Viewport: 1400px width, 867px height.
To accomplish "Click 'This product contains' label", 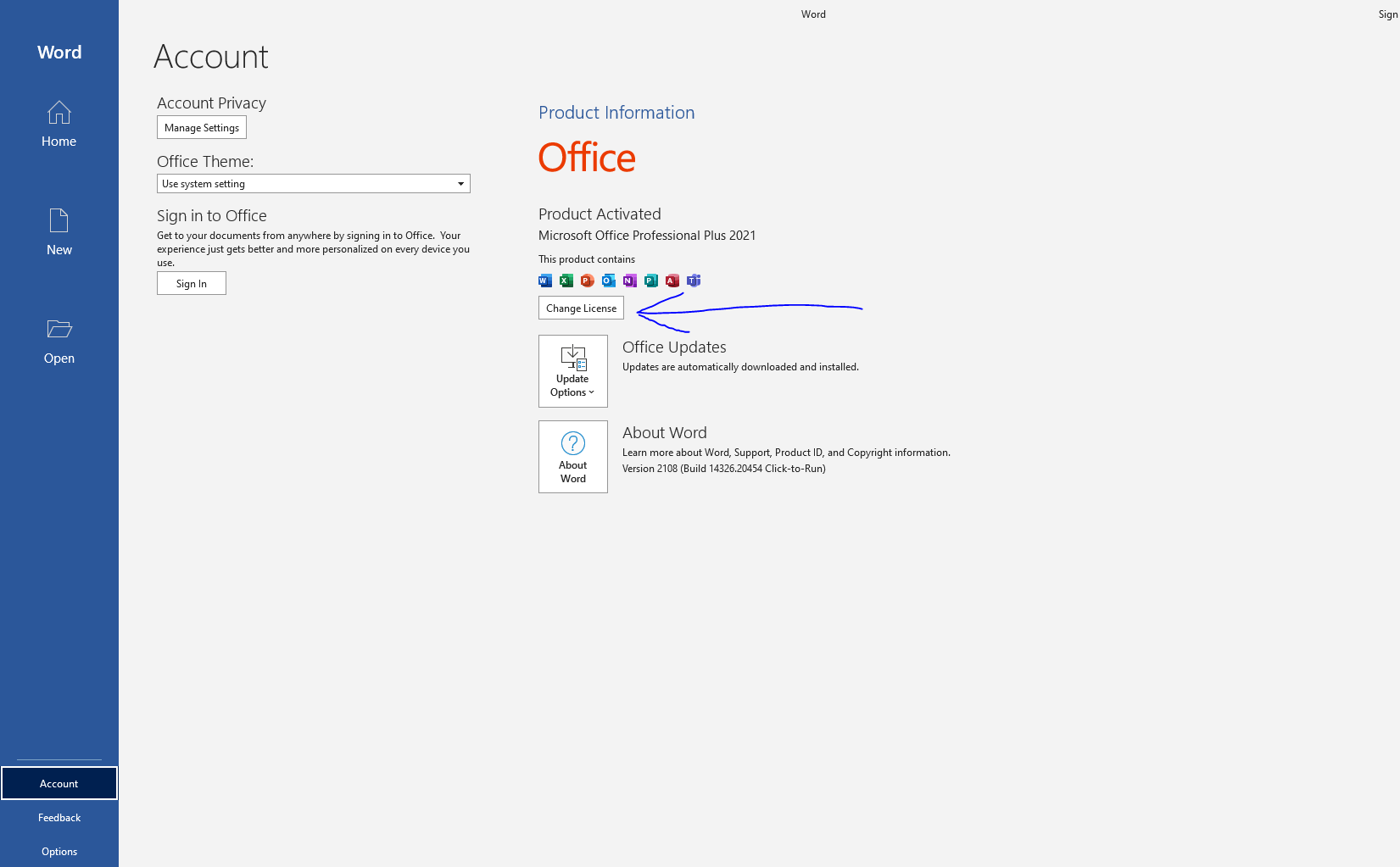I will 587,259.
